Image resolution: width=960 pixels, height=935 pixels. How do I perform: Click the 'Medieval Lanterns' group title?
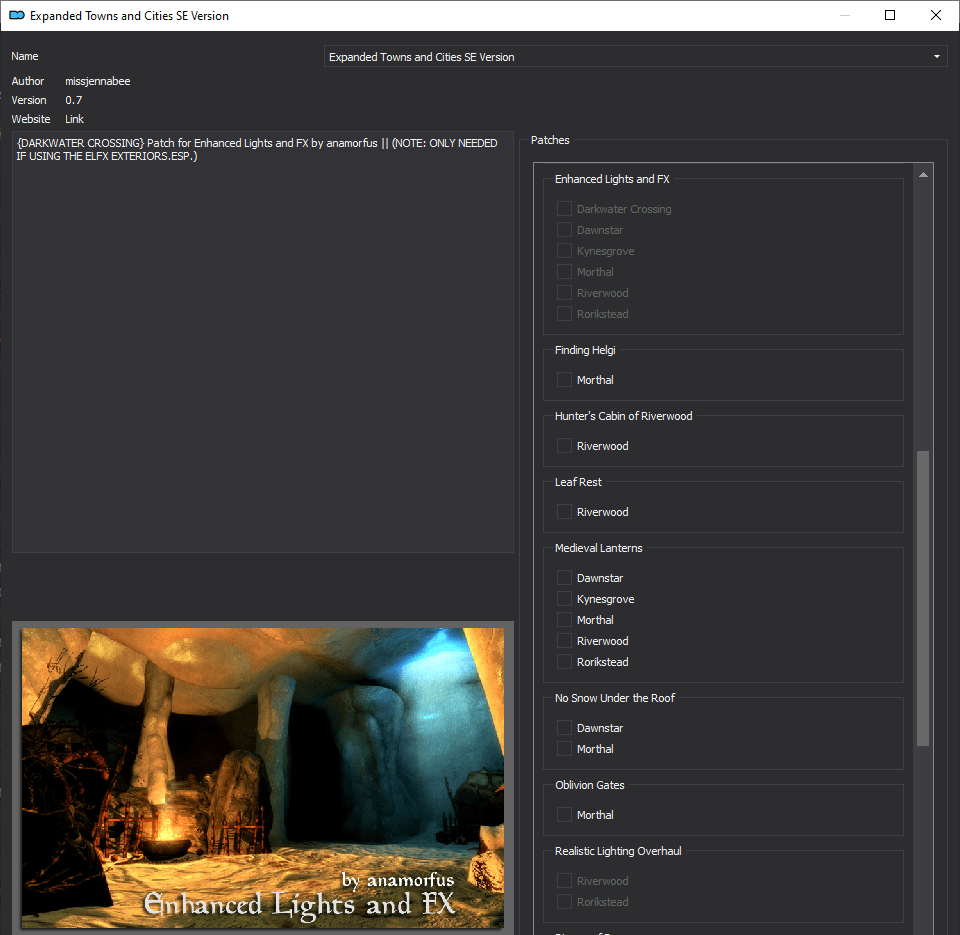598,548
